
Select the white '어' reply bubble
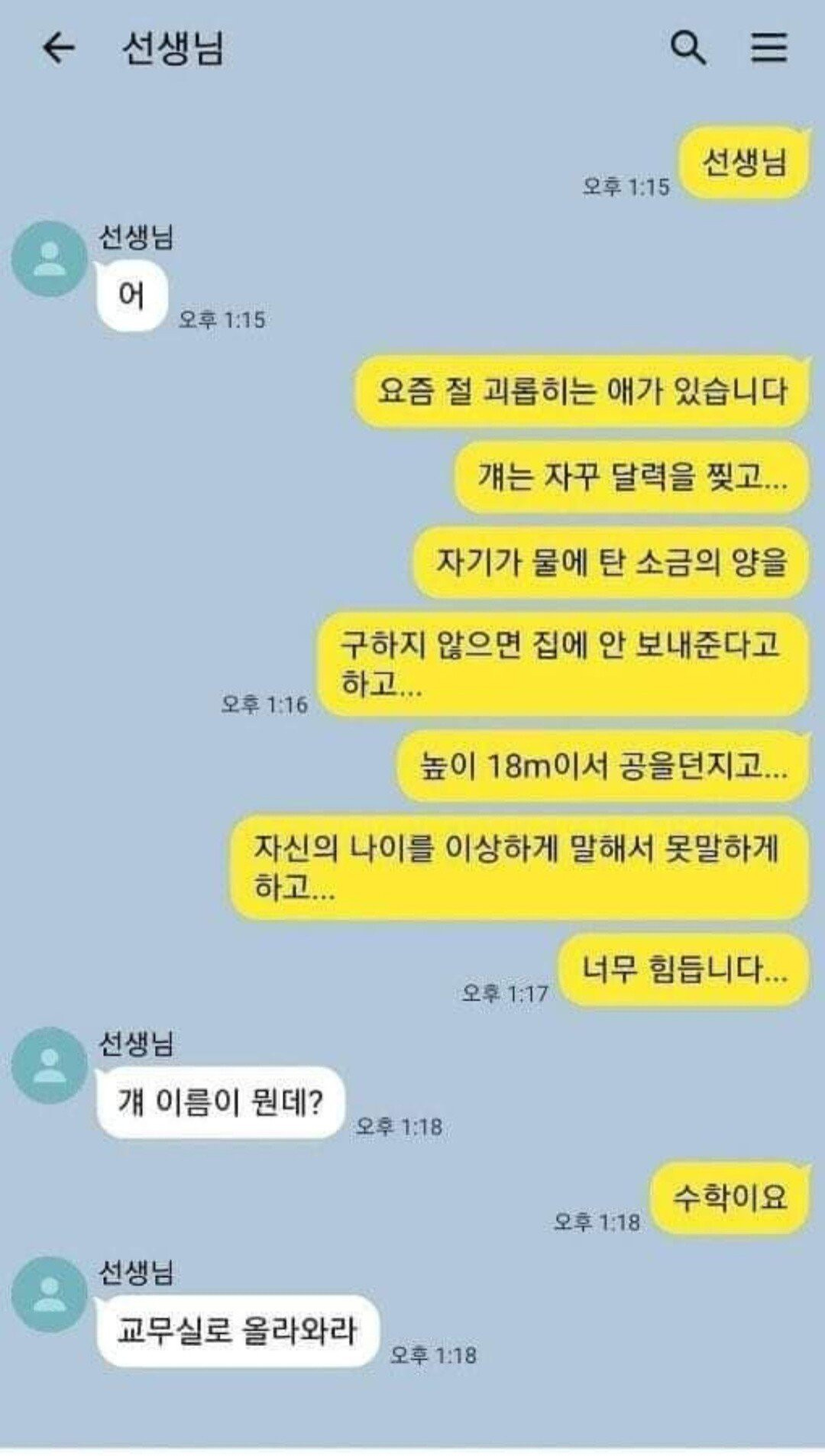(132, 295)
